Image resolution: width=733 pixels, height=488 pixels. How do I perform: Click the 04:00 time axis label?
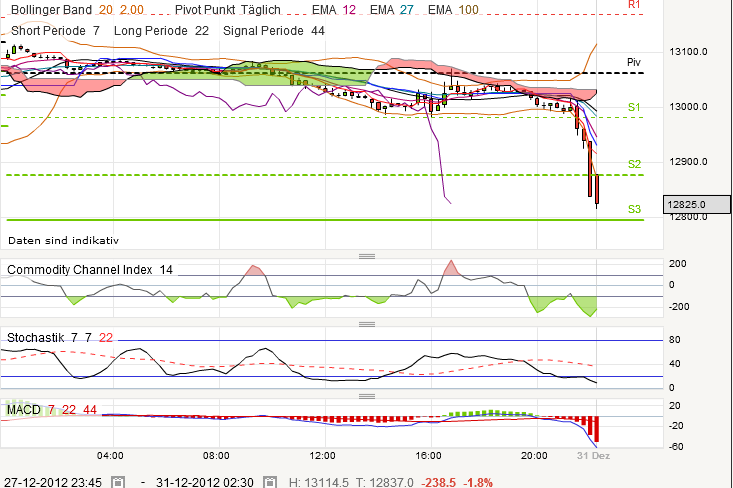[110, 456]
